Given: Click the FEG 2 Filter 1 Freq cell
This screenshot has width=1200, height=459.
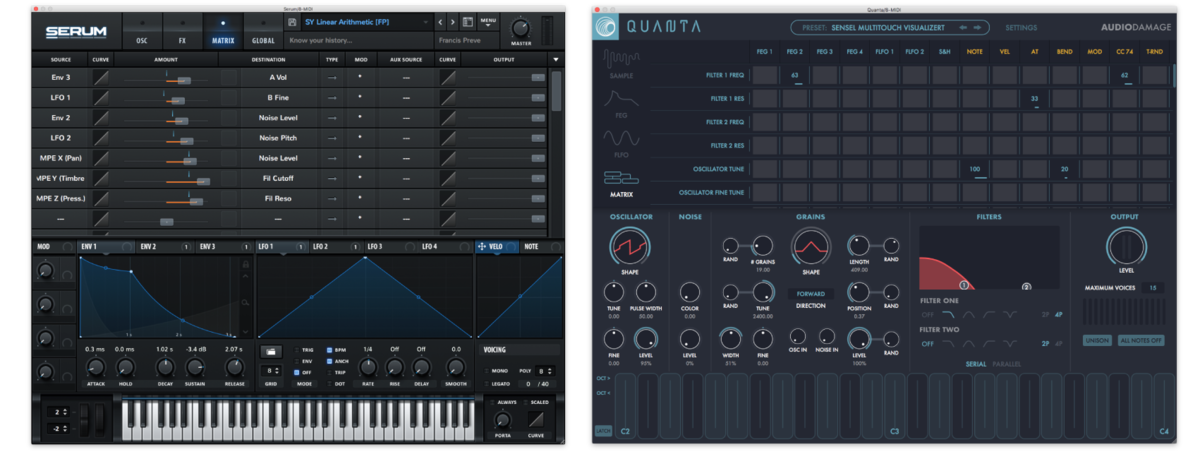Looking at the screenshot, I should coord(794,75).
